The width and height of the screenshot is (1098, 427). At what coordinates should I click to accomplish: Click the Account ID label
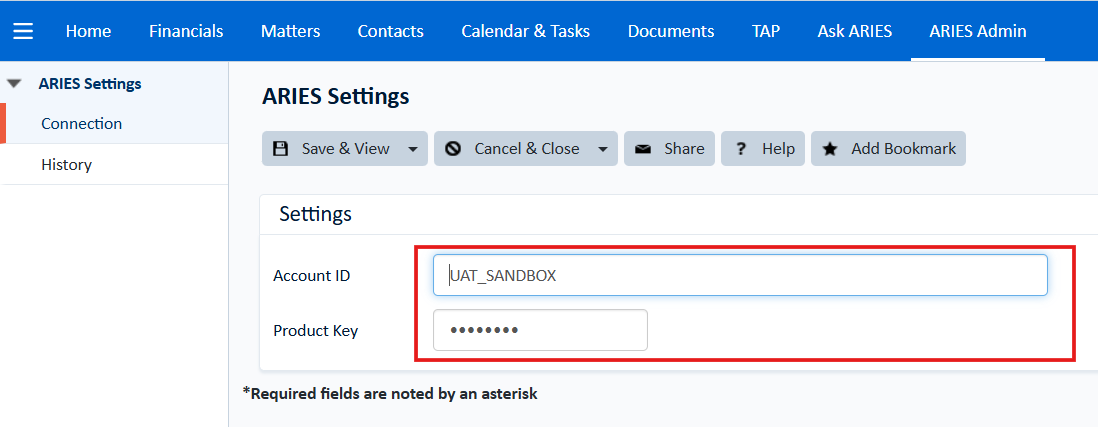(x=312, y=276)
